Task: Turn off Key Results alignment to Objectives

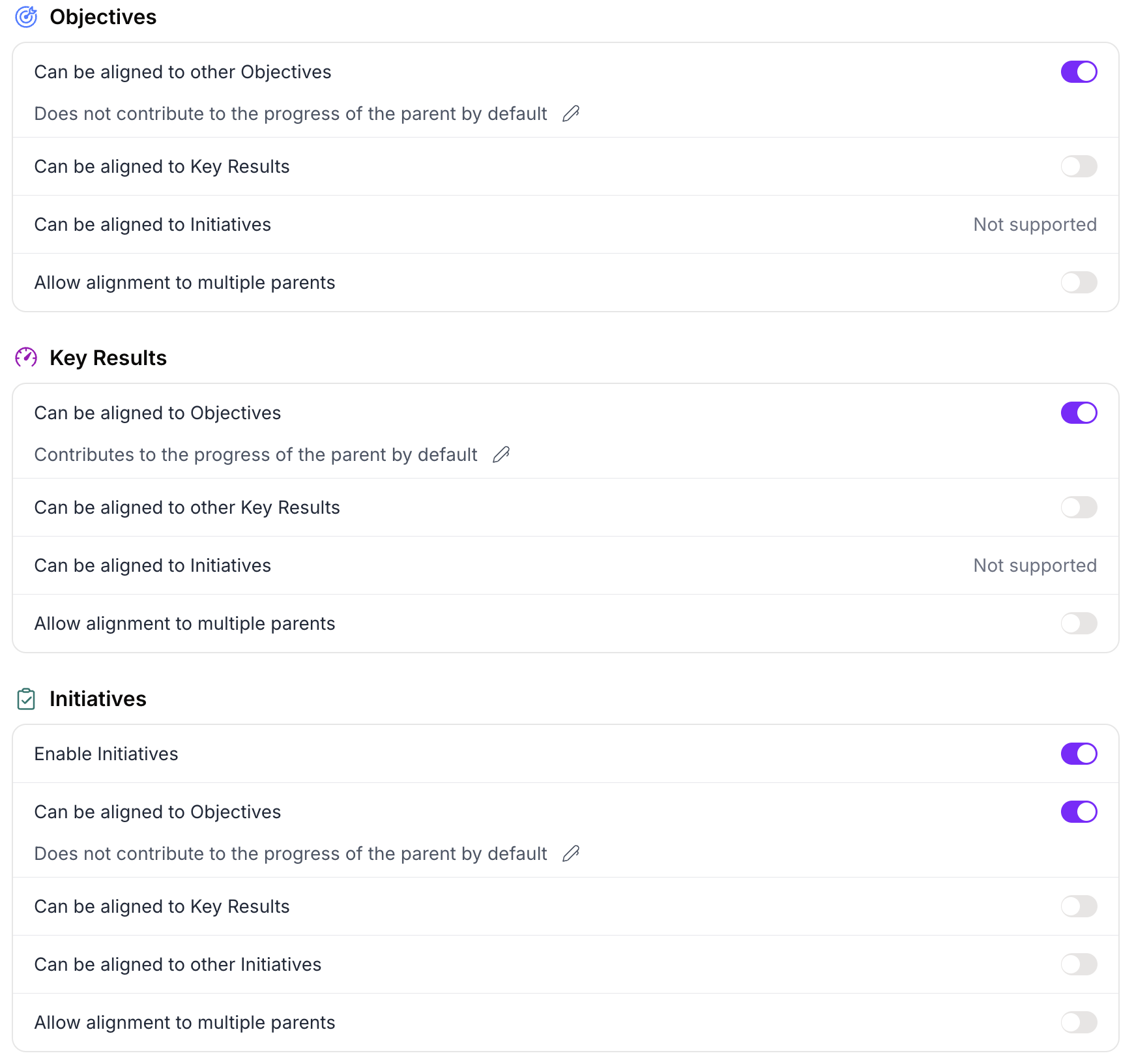Action: (1079, 413)
